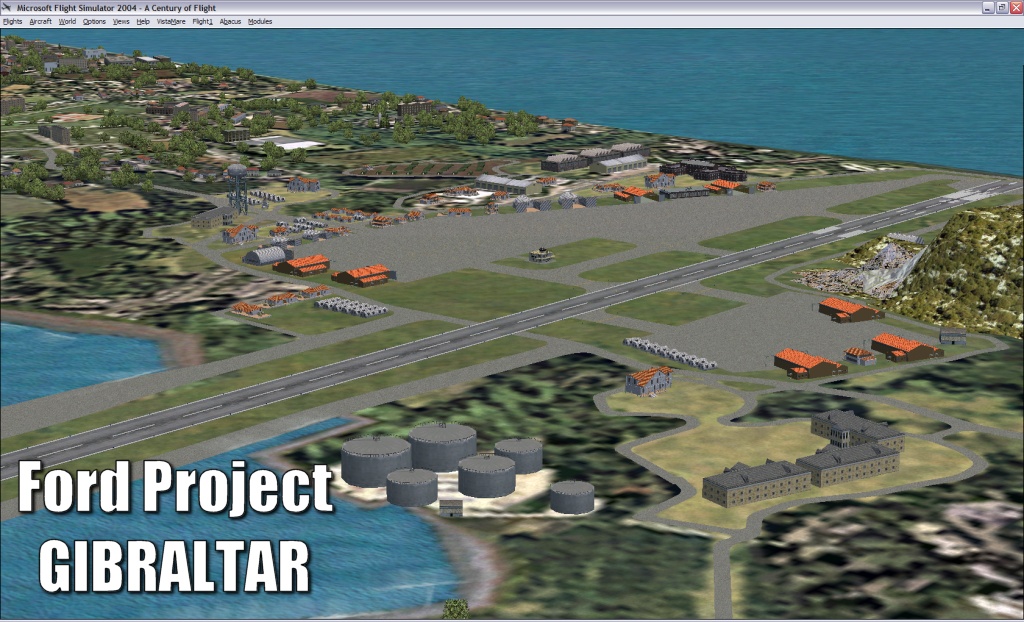Open the Modules menu
Image resolution: width=1024 pixels, height=622 pixels.
(260, 22)
